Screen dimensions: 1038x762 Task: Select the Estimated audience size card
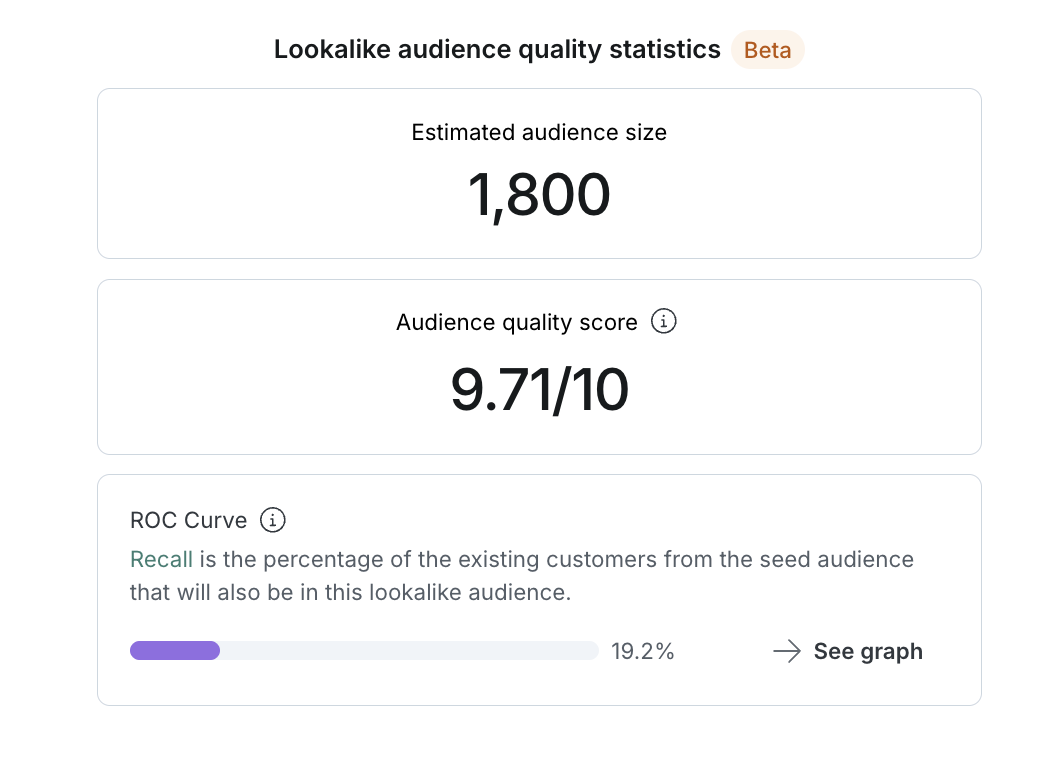click(539, 173)
